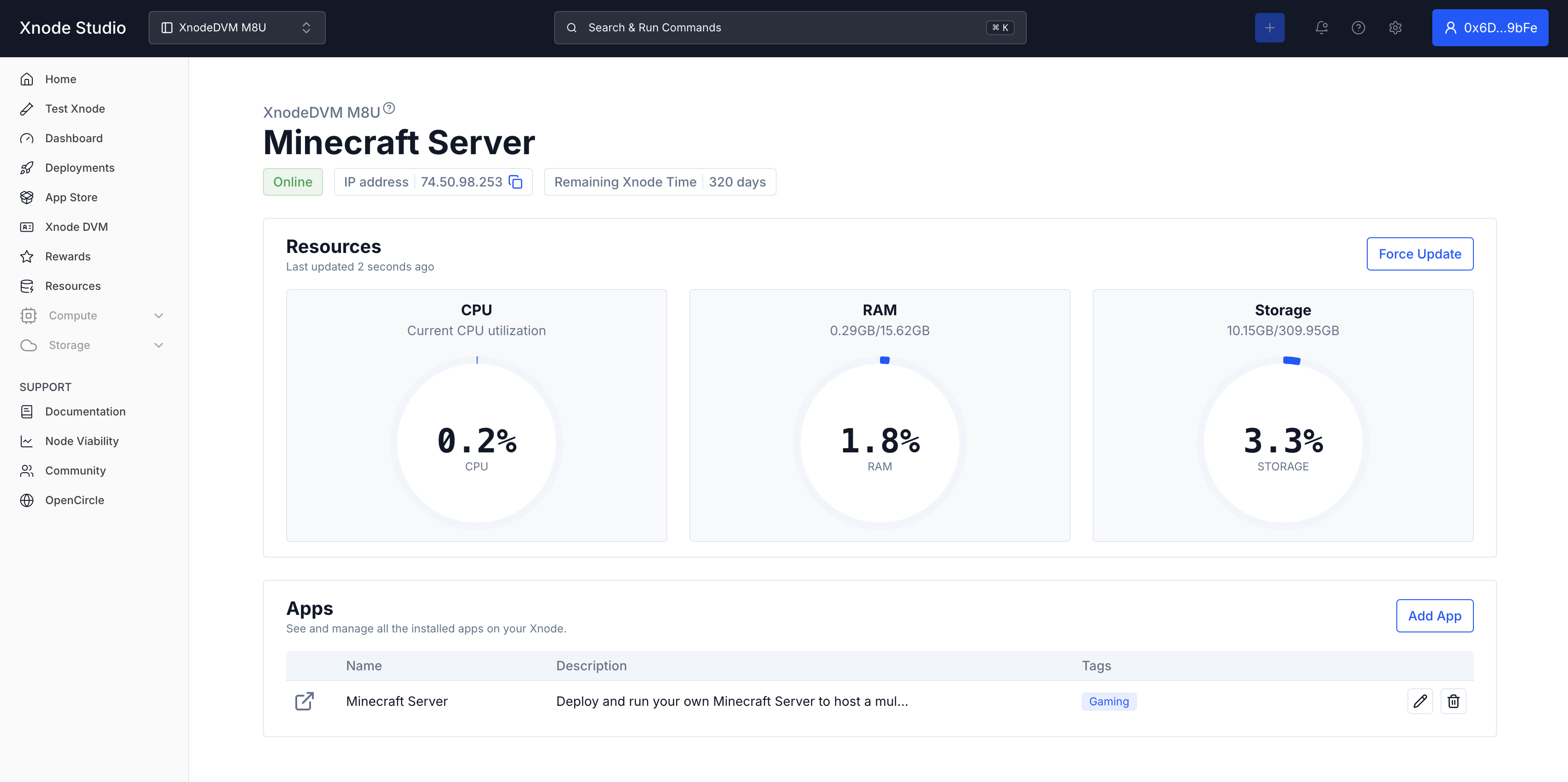1568x782 pixels.
Task: Open Minecraft Server app external link icon
Action: coord(305,701)
